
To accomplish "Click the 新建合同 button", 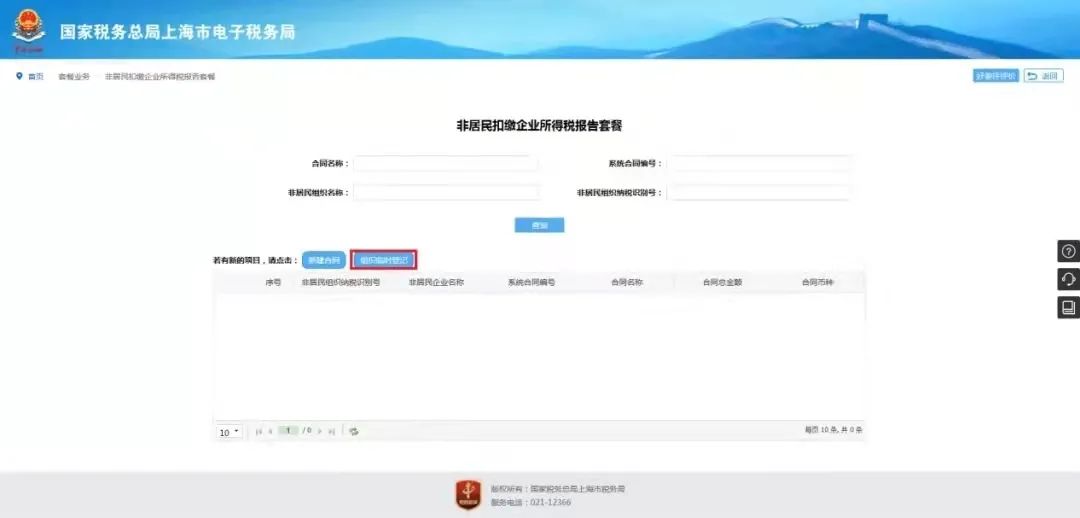I will [324, 260].
